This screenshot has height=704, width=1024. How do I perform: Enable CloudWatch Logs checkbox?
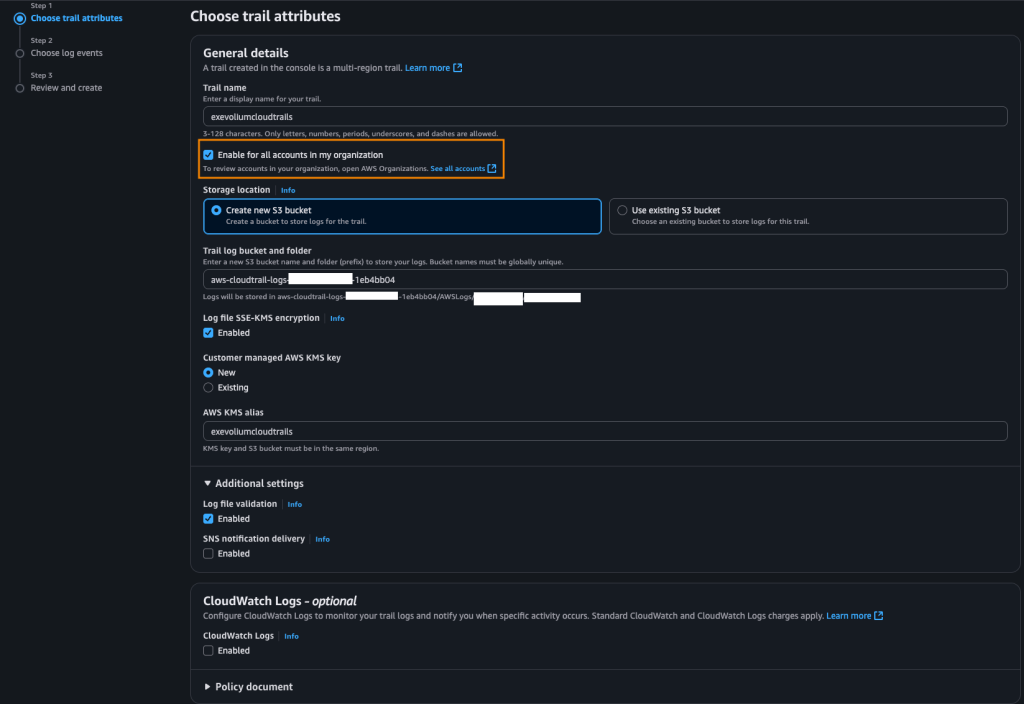coord(208,650)
